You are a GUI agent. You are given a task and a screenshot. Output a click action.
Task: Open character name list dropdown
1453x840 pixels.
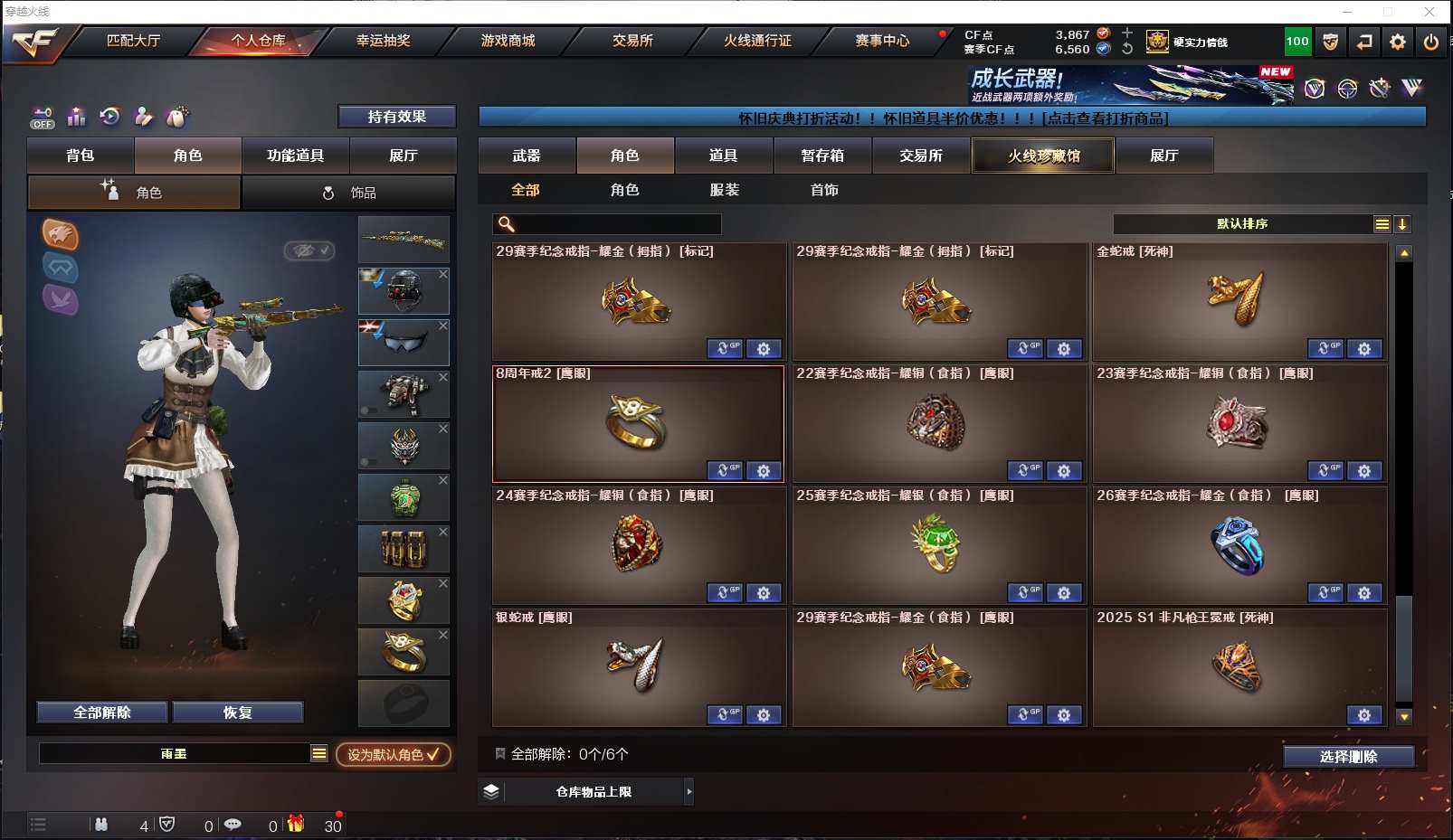click(319, 753)
